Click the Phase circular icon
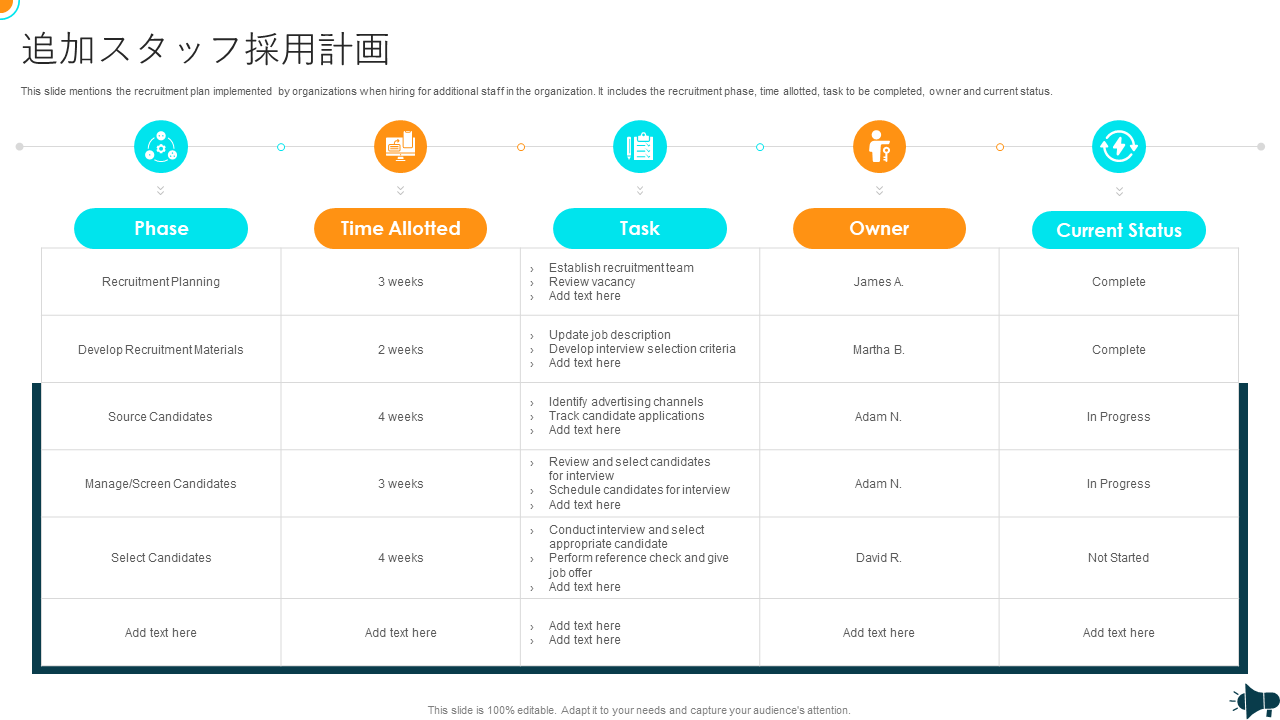The image size is (1280, 720). coord(161,147)
